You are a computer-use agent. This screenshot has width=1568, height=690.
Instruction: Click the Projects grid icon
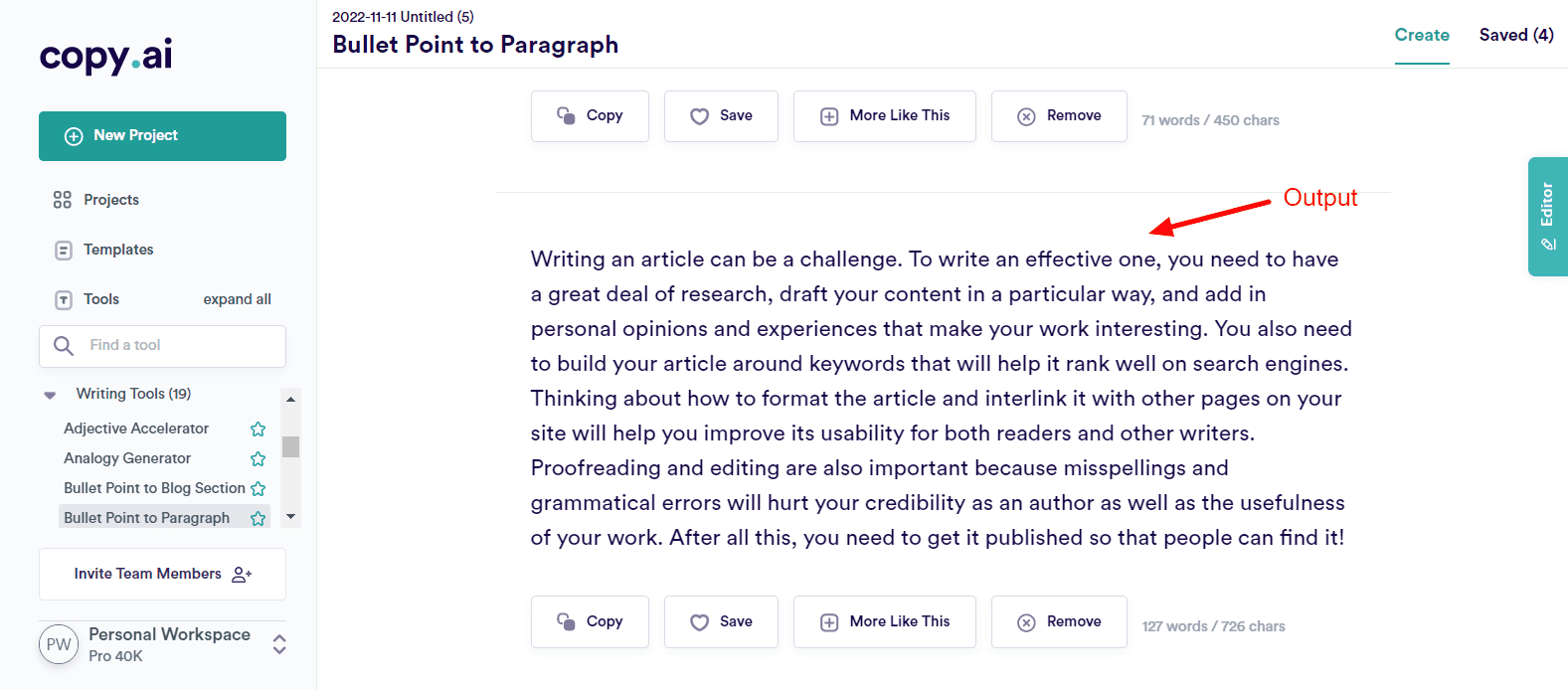click(63, 200)
